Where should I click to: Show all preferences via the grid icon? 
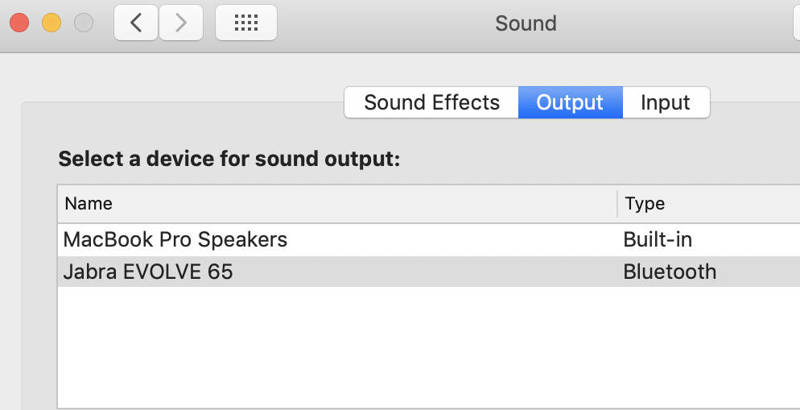[x=246, y=23]
